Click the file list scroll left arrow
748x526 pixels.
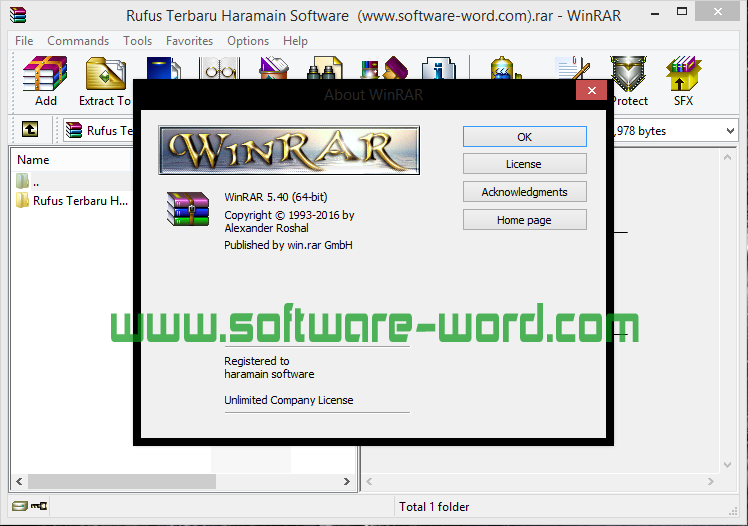point(19,481)
